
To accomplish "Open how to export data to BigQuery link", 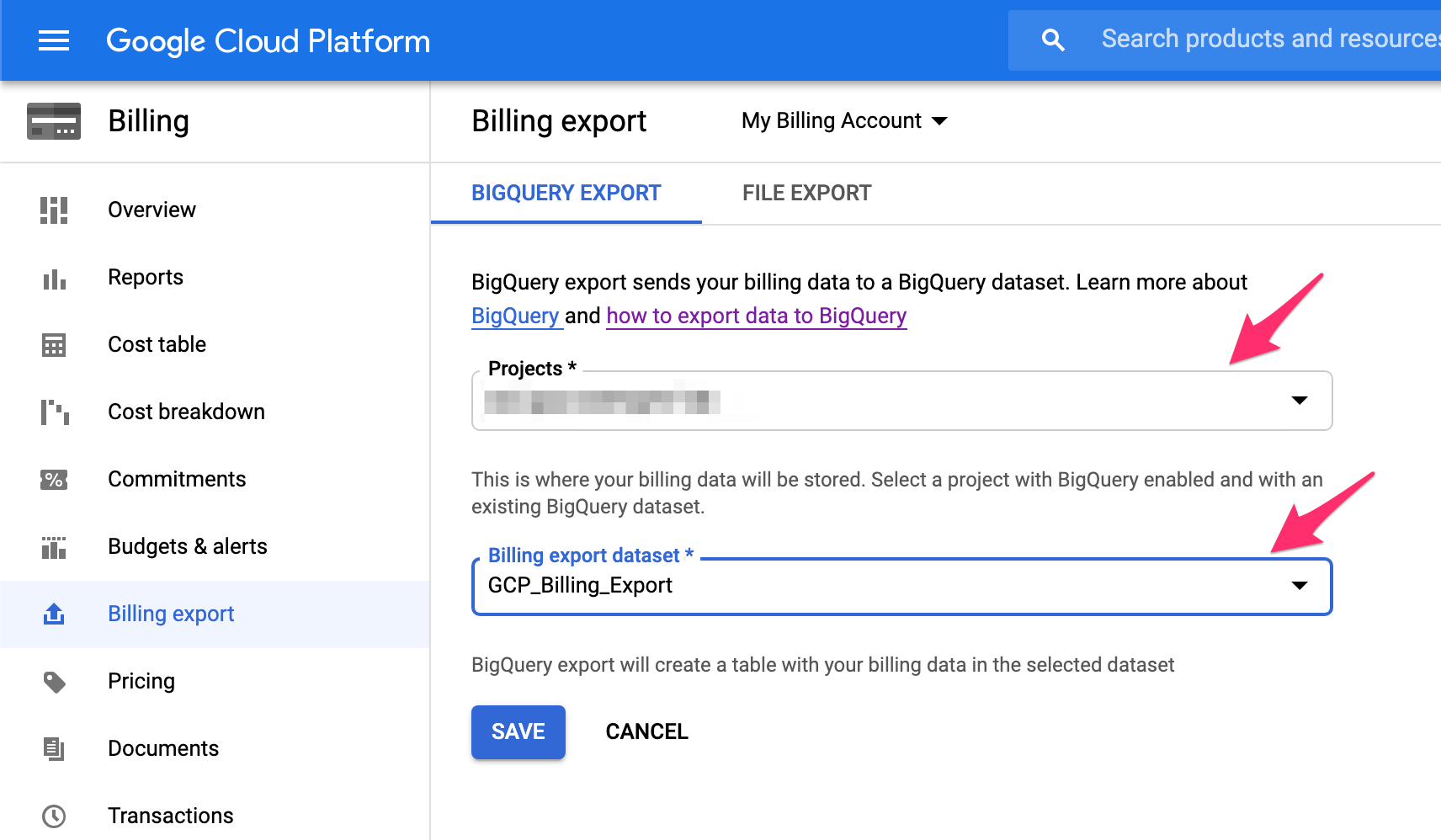I will [757, 316].
